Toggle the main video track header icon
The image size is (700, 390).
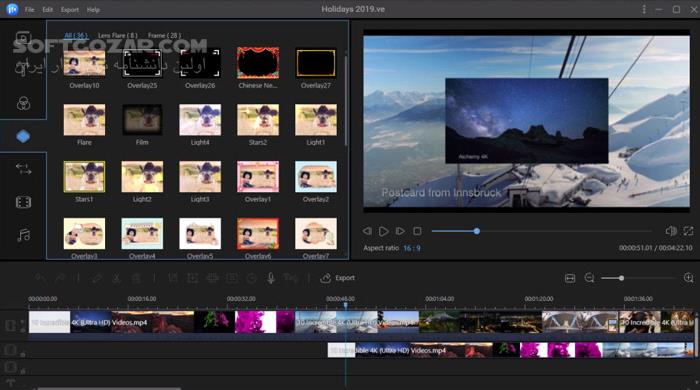tap(10, 325)
